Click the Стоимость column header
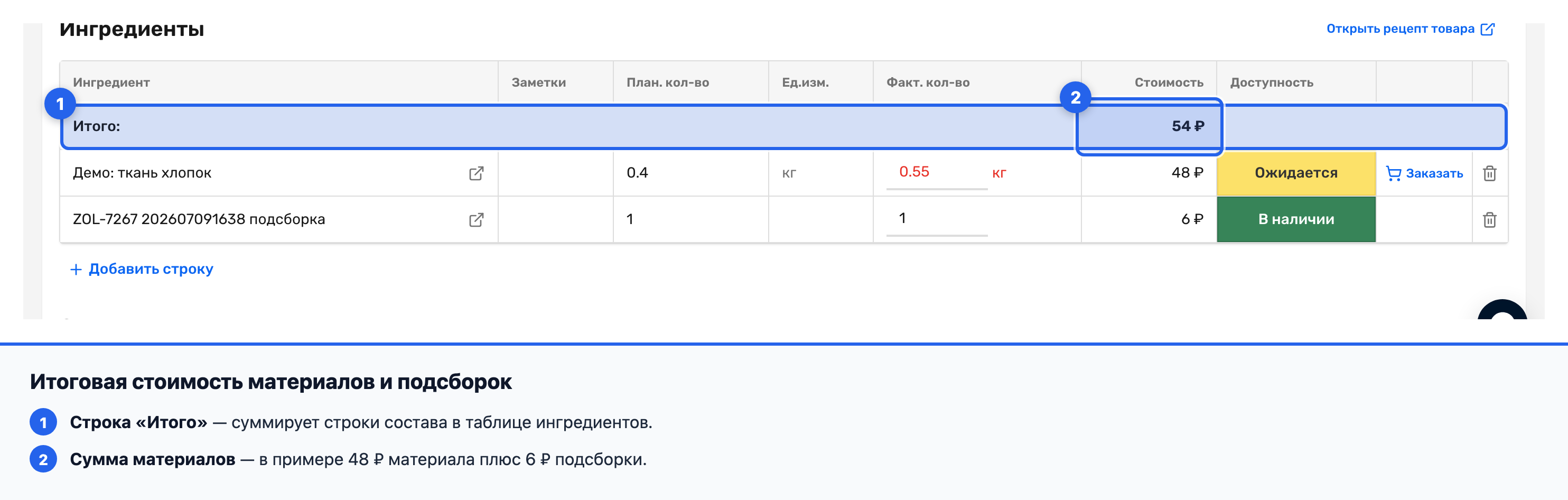Screen dimensions: 1568x500 pos(1168,83)
